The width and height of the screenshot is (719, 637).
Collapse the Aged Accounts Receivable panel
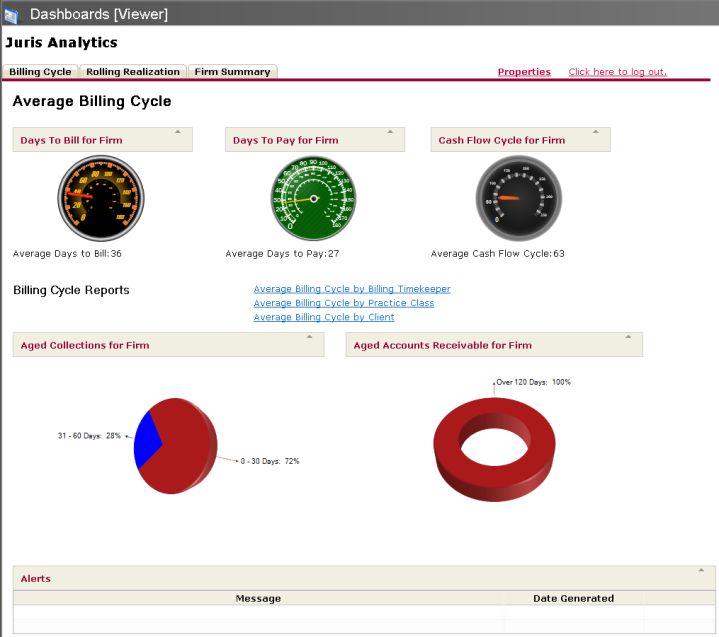[x=628, y=337]
